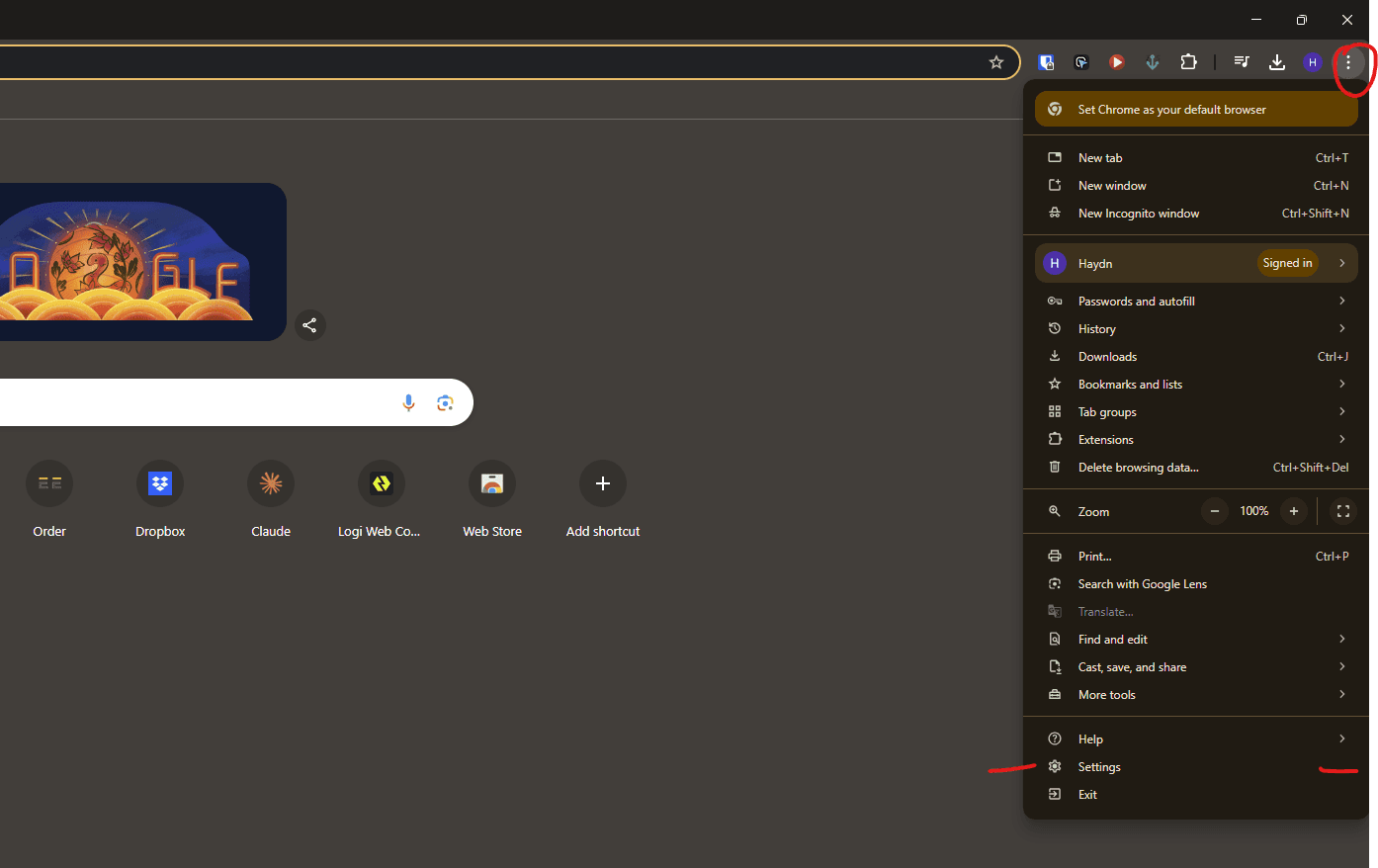Increase zoom with the plus button
The image size is (1378, 868).
[1294, 511]
